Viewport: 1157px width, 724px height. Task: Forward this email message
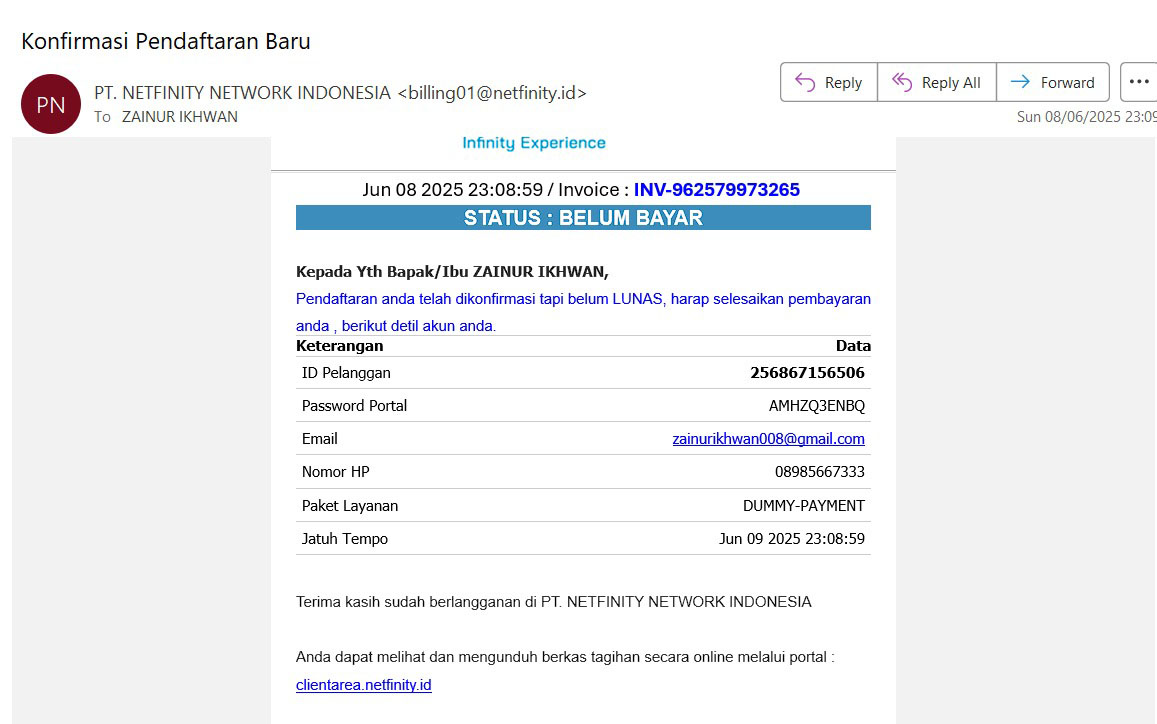click(1052, 83)
